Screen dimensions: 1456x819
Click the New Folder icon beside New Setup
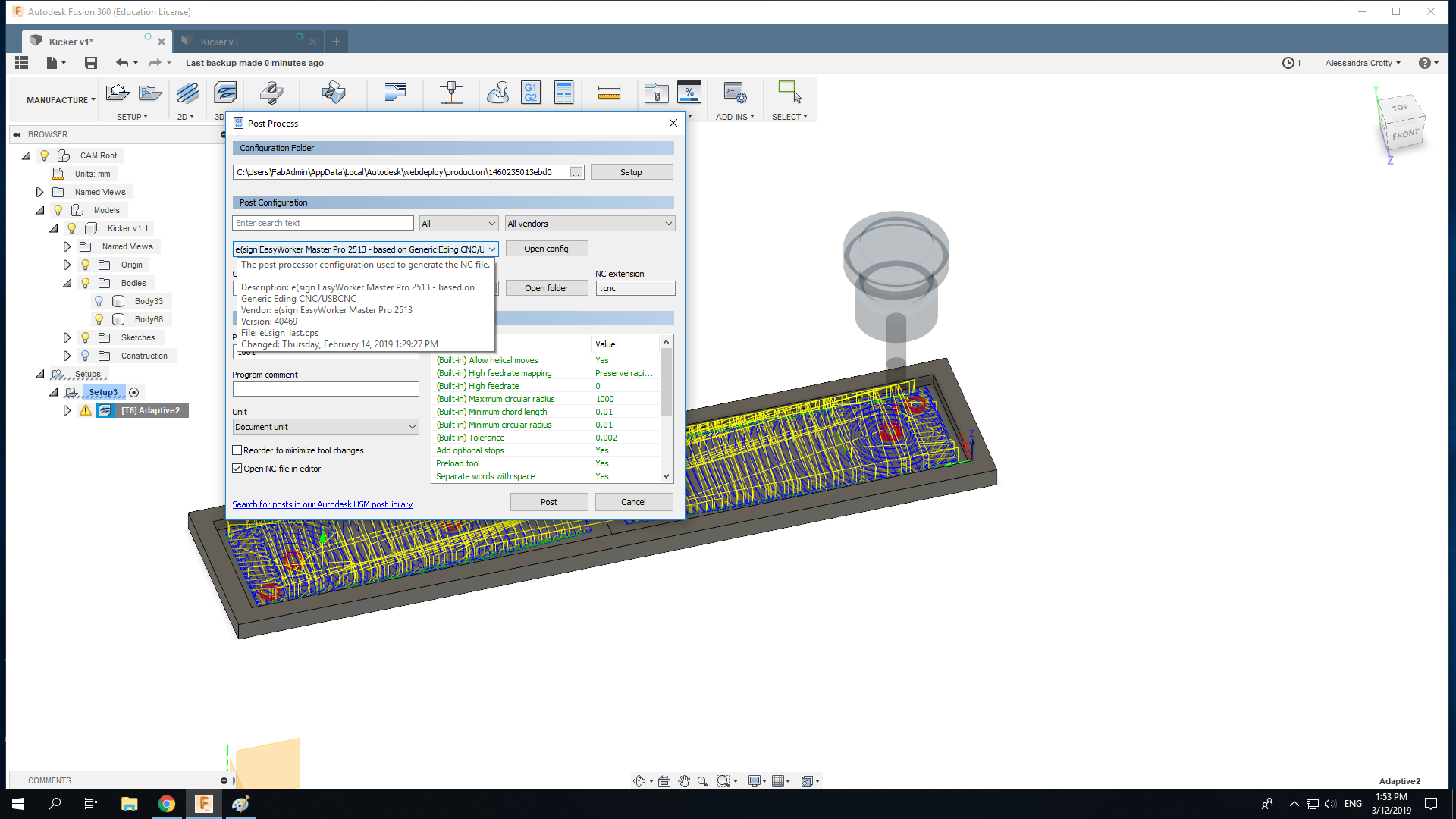click(150, 93)
